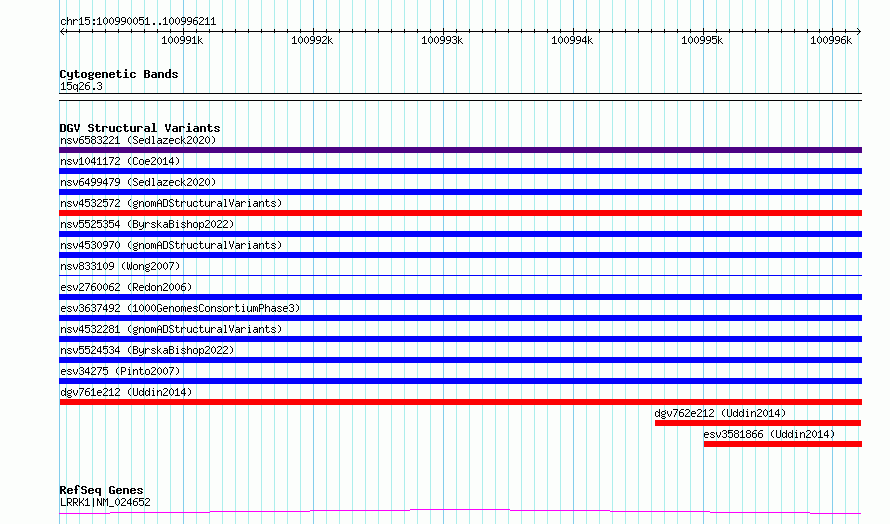This screenshot has width=890, height=524.
Task: Click the 100992k ruler tick label
Action: tap(312, 40)
